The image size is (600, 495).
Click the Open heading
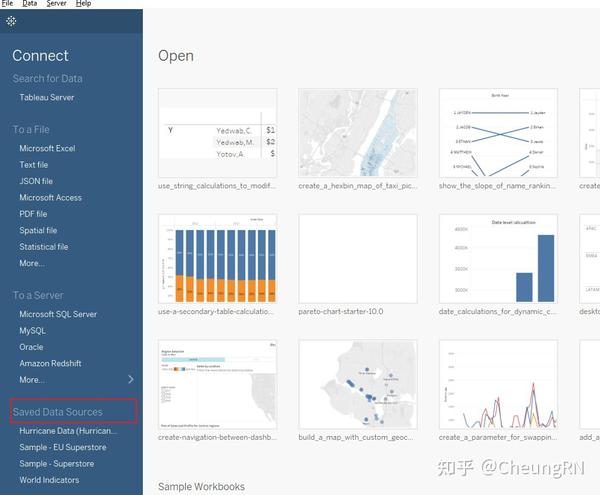176,56
